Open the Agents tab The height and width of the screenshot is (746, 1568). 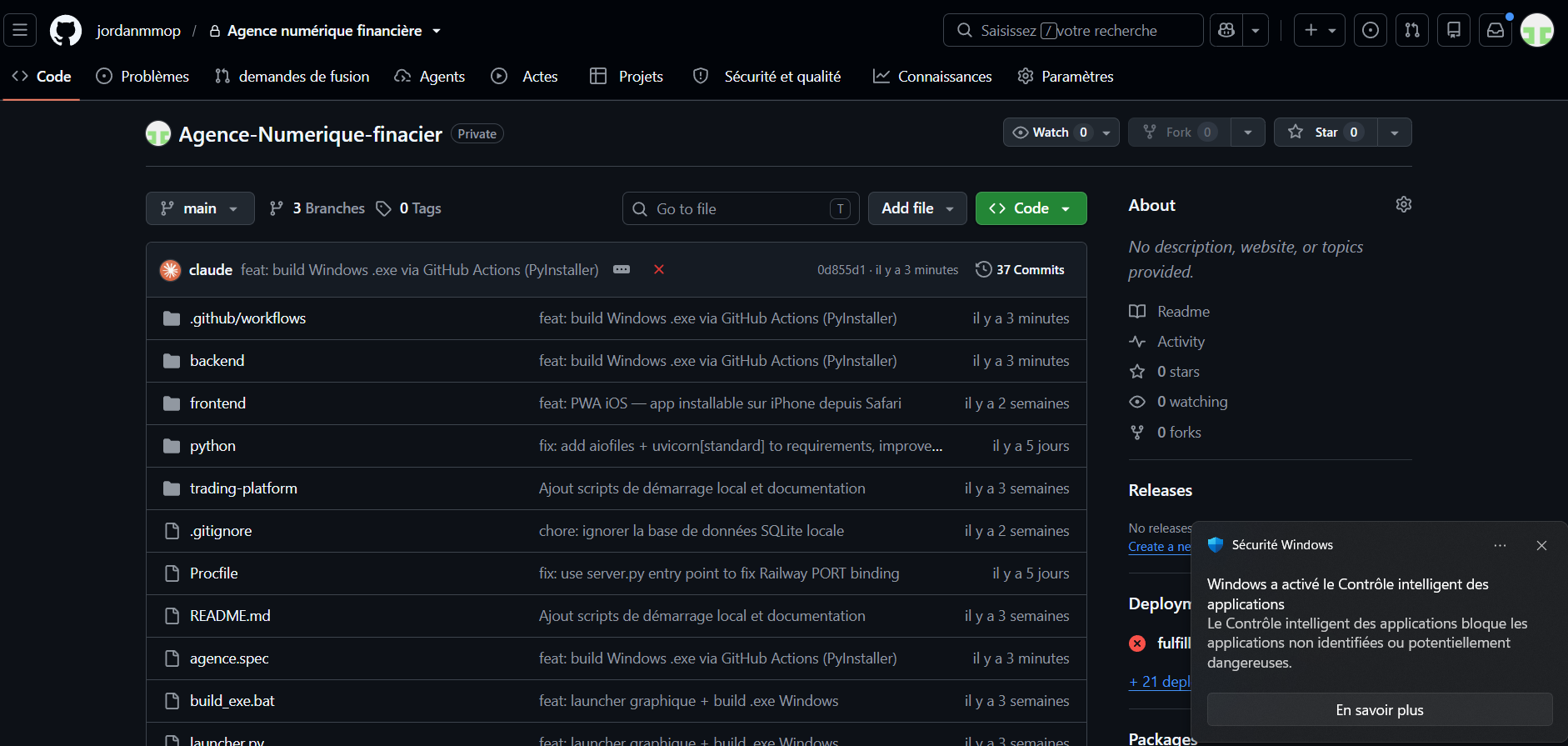[430, 76]
